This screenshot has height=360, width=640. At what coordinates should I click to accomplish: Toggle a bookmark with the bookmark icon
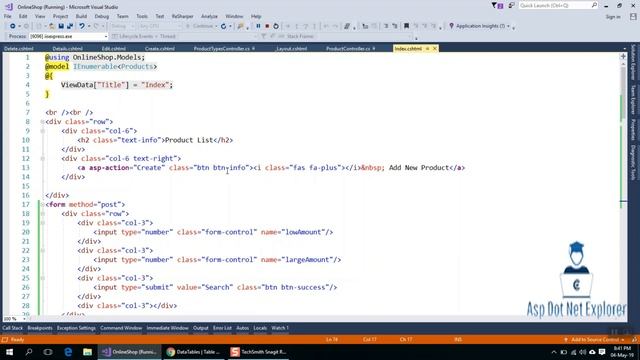point(406,26)
